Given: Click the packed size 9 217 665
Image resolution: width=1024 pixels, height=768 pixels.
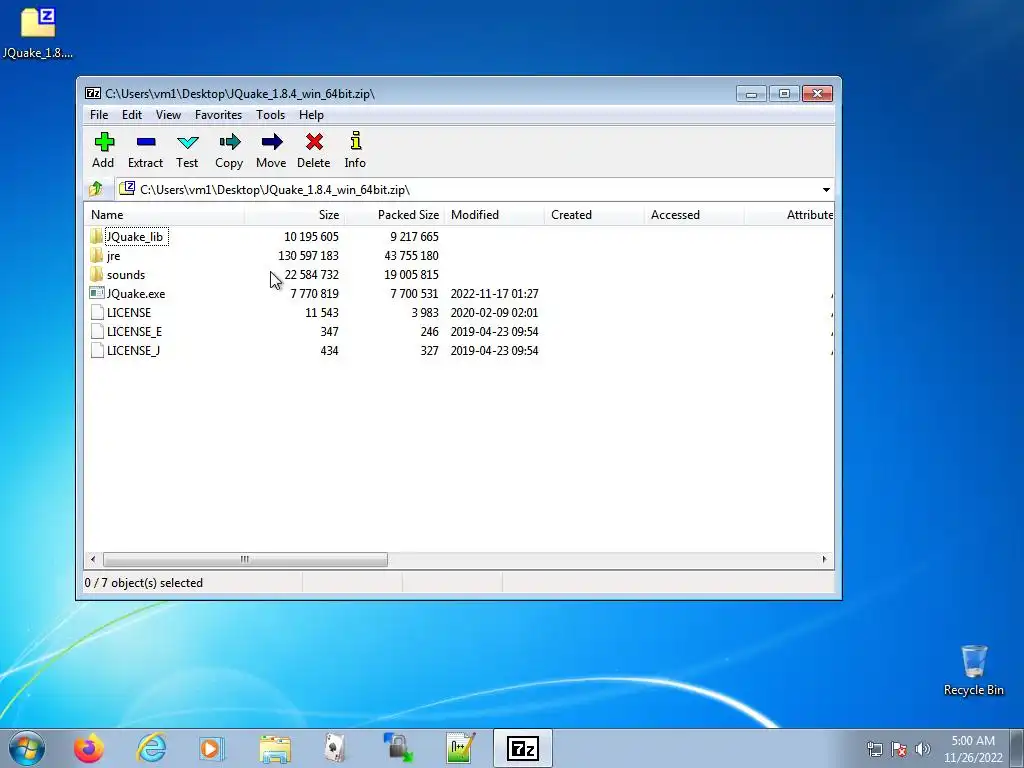Looking at the screenshot, I should [x=414, y=236].
